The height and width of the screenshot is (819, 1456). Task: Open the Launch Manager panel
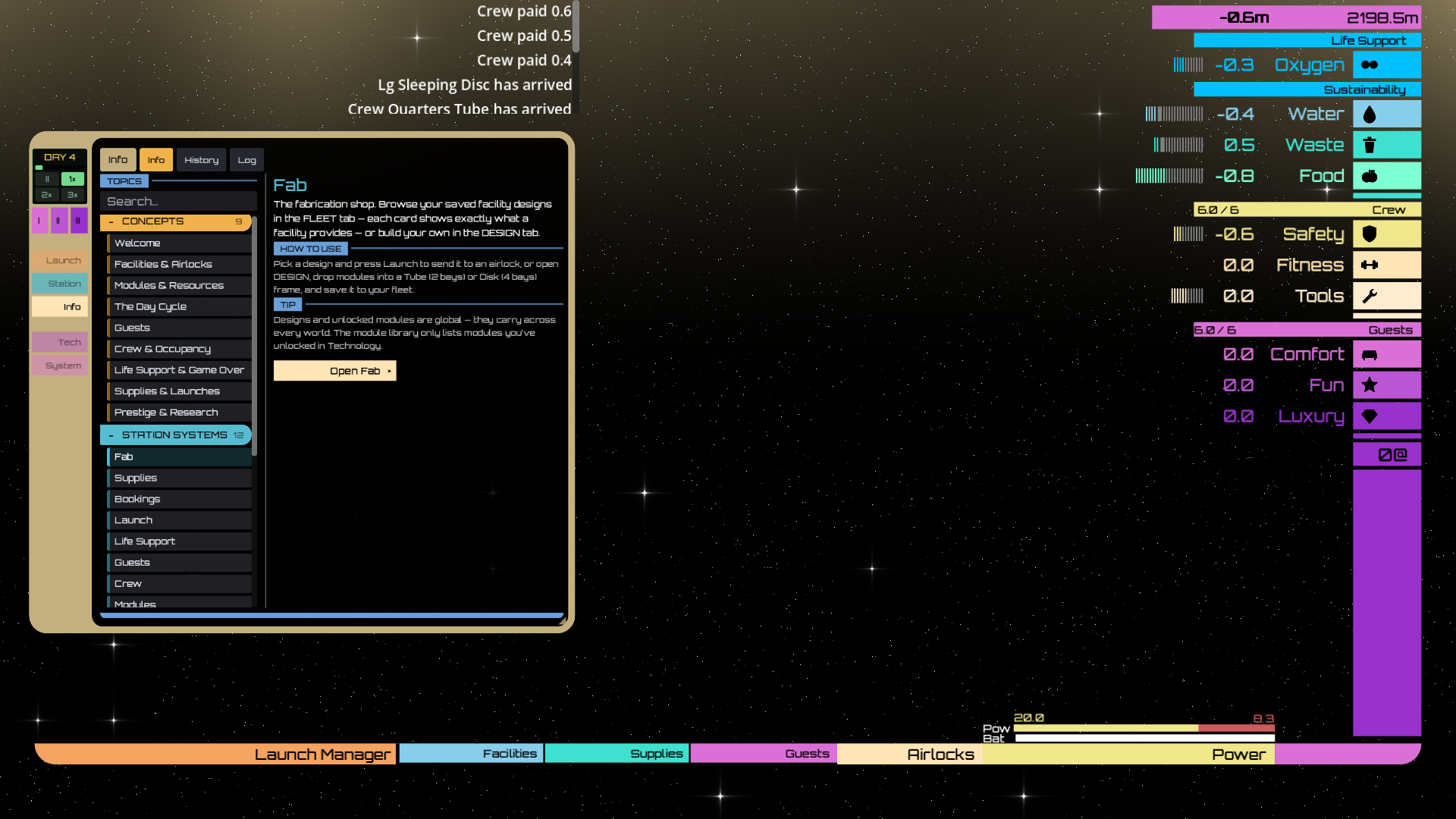(215, 754)
